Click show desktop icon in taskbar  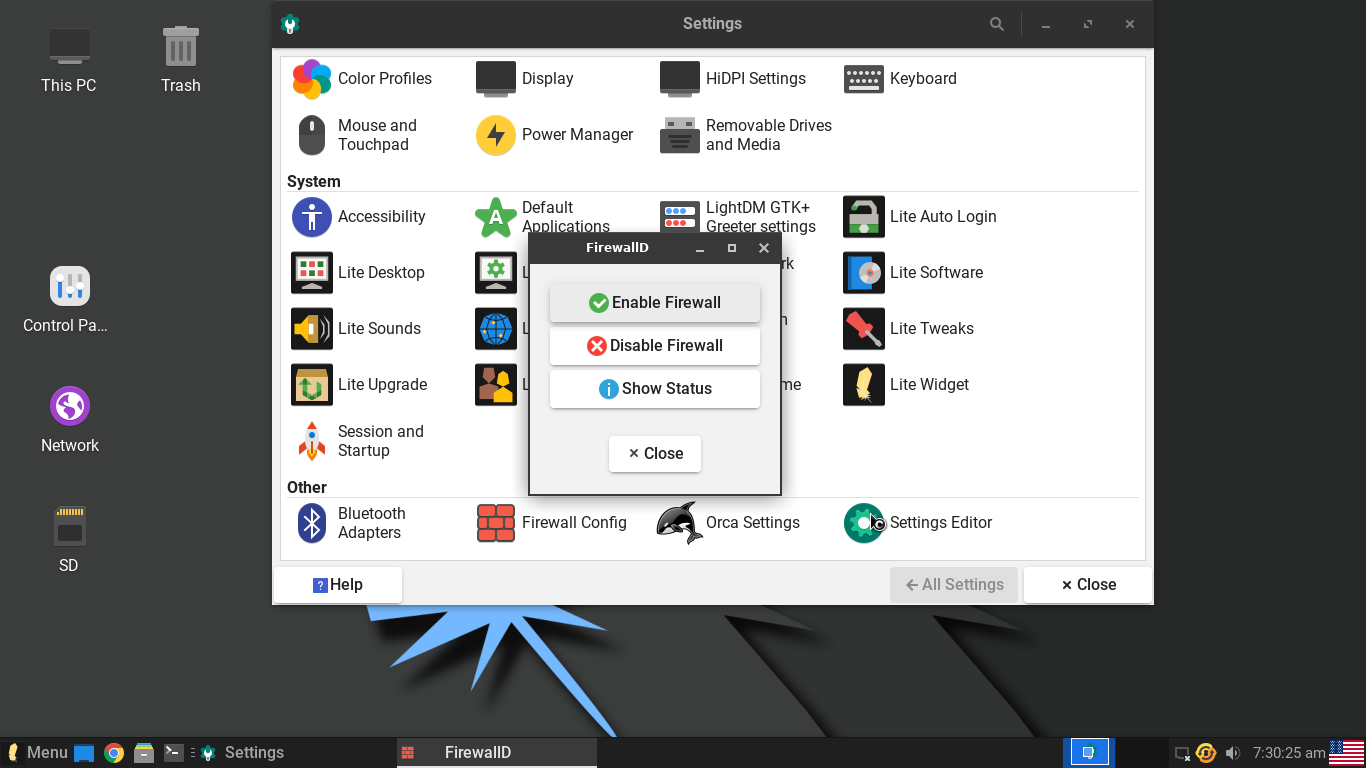coord(84,753)
